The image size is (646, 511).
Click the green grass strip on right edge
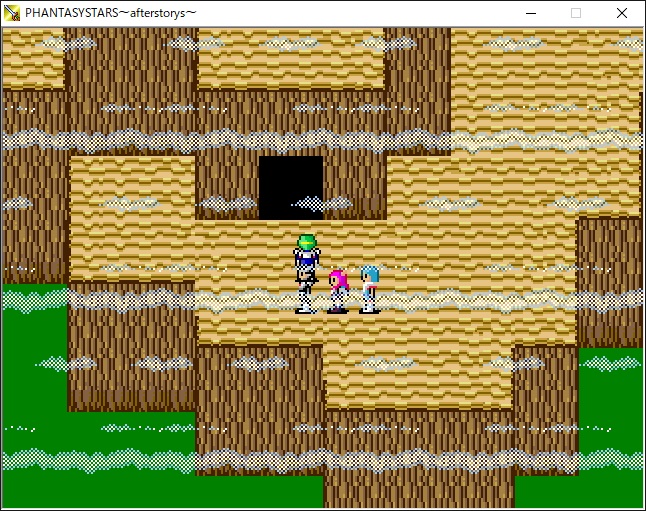(612, 400)
